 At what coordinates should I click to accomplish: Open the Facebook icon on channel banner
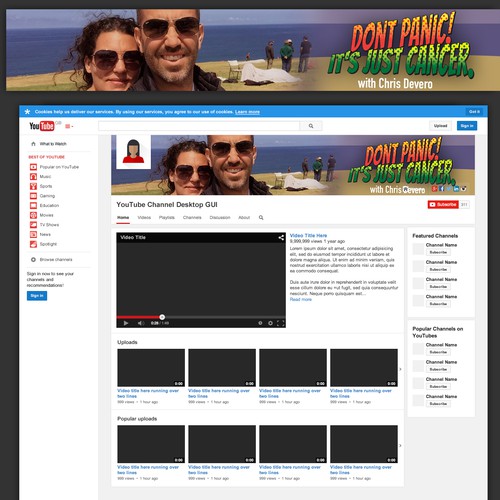tap(442, 189)
